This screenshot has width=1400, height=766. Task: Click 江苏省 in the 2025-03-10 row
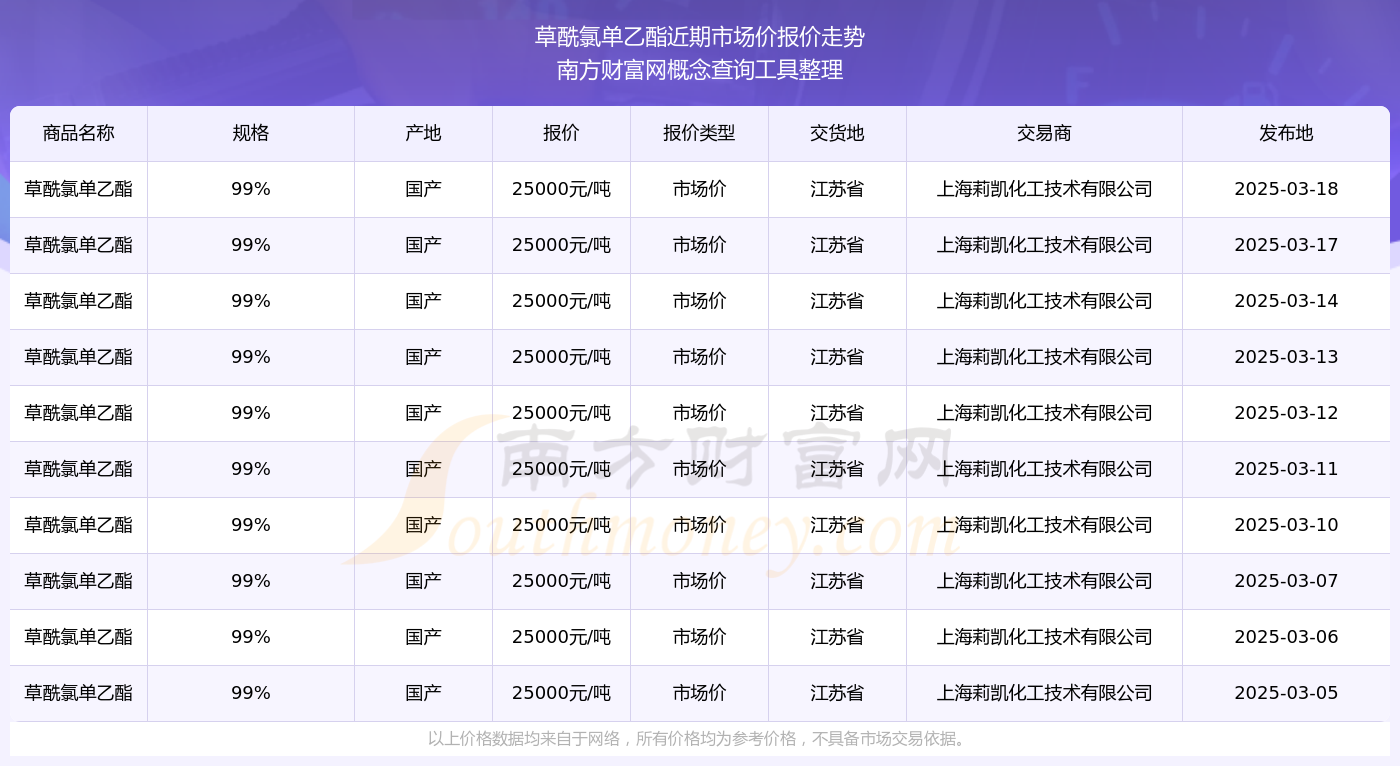837,525
